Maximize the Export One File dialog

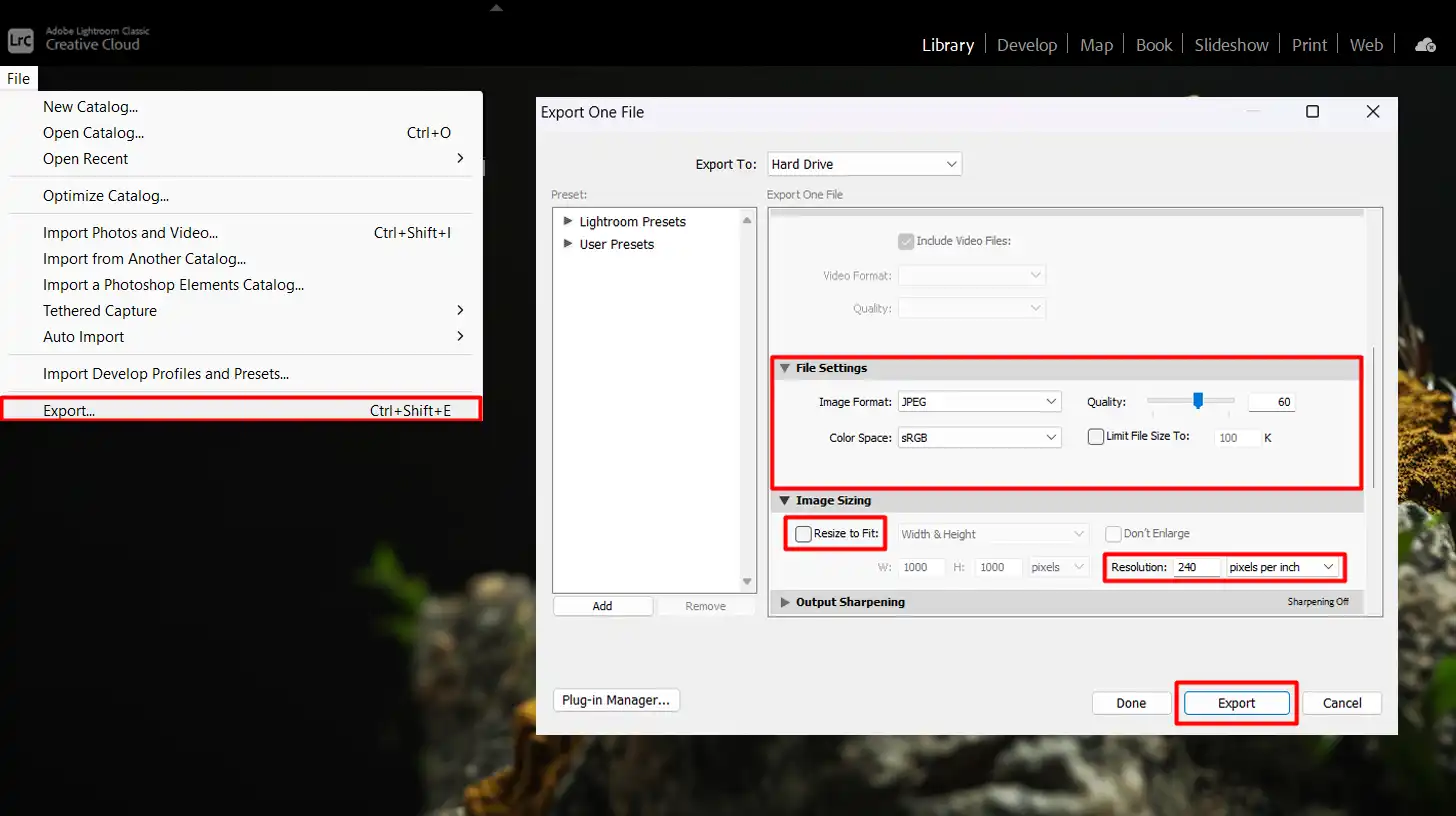pyautogui.click(x=1312, y=112)
